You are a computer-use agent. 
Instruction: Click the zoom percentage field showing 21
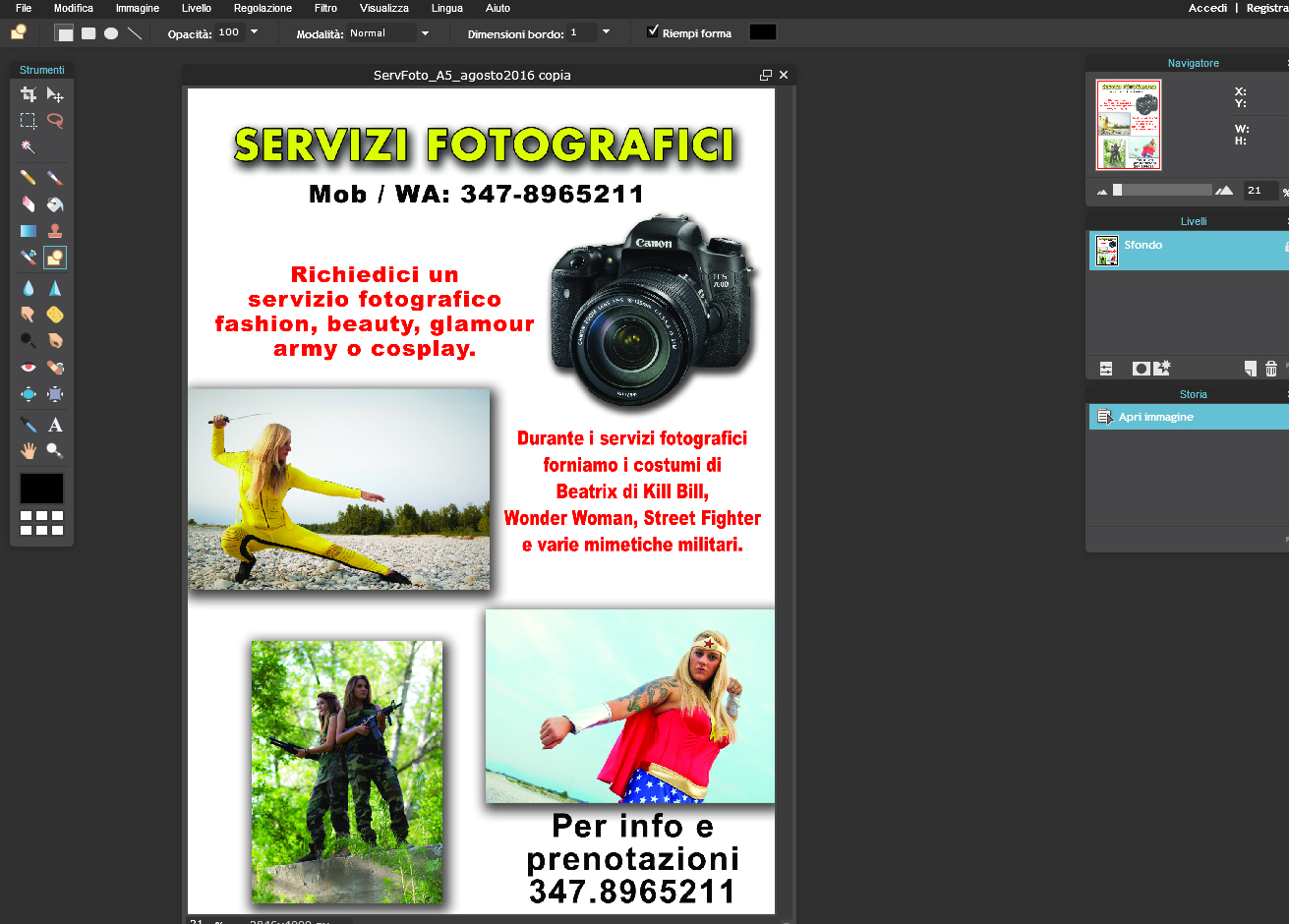(x=1260, y=191)
